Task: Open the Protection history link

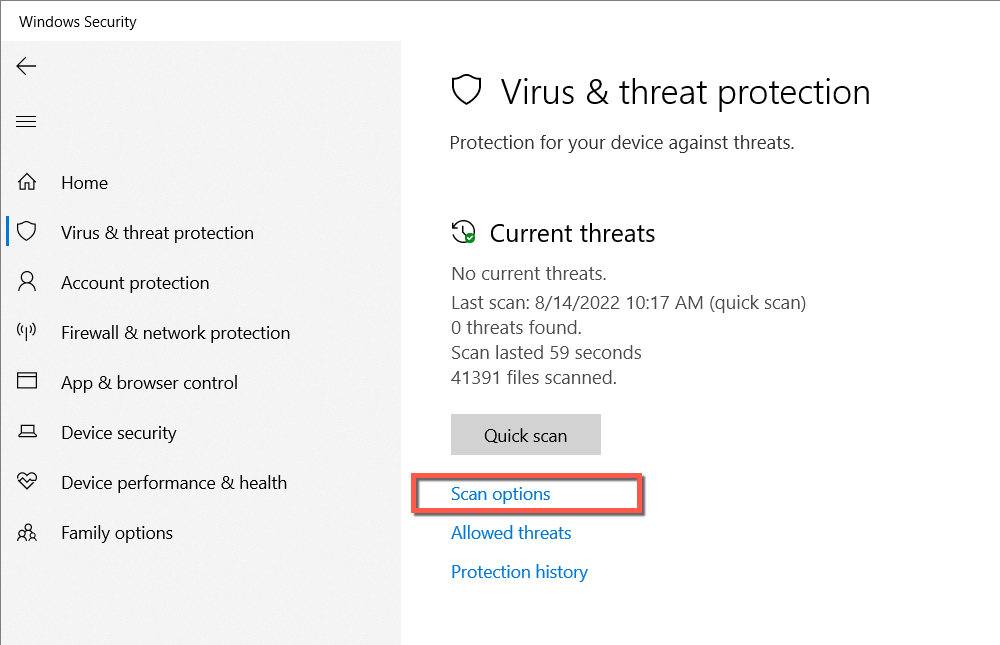Action: point(519,572)
